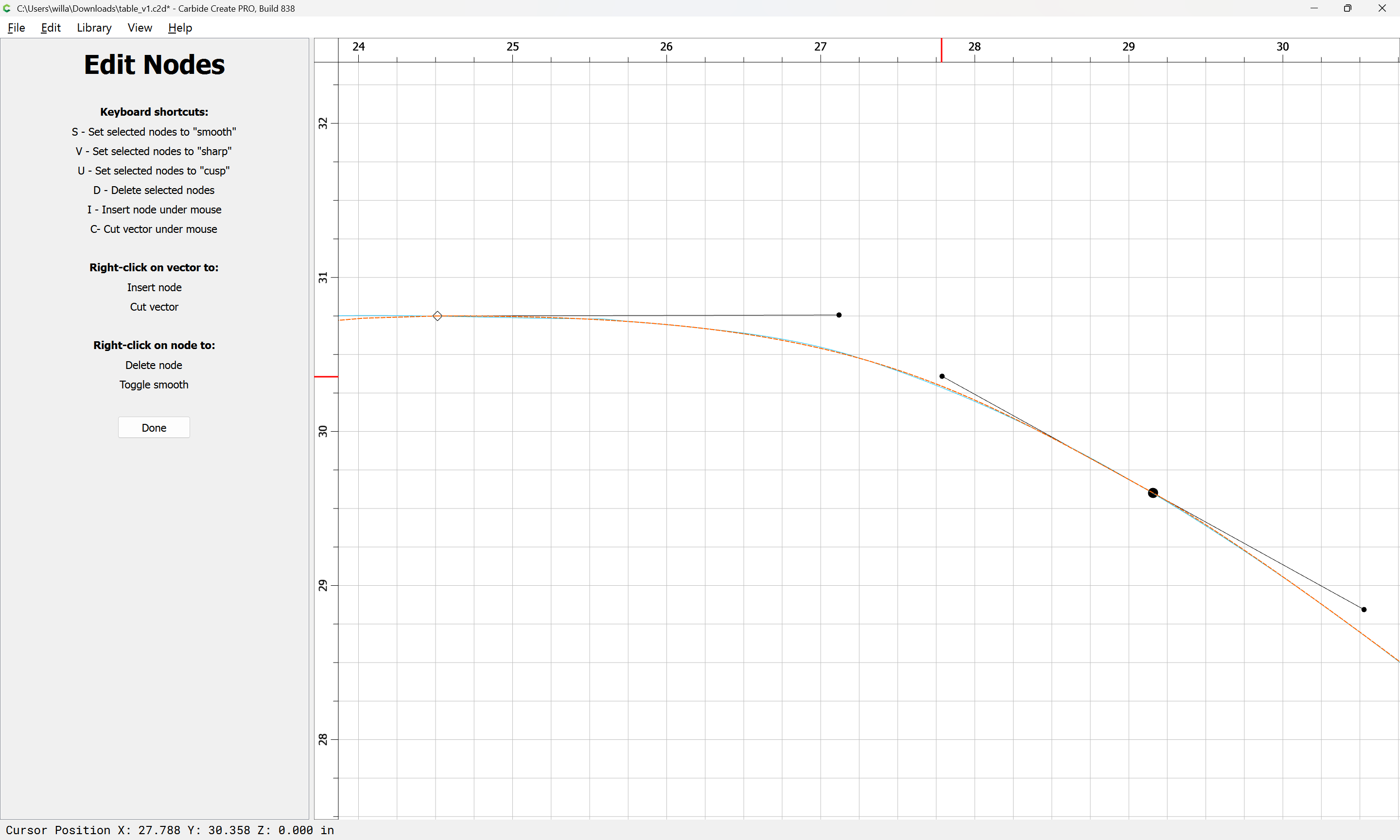Click the 28 label on the horizontal ruler
Image resolution: width=1400 pixels, height=840 pixels.
[x=974, y=46]
